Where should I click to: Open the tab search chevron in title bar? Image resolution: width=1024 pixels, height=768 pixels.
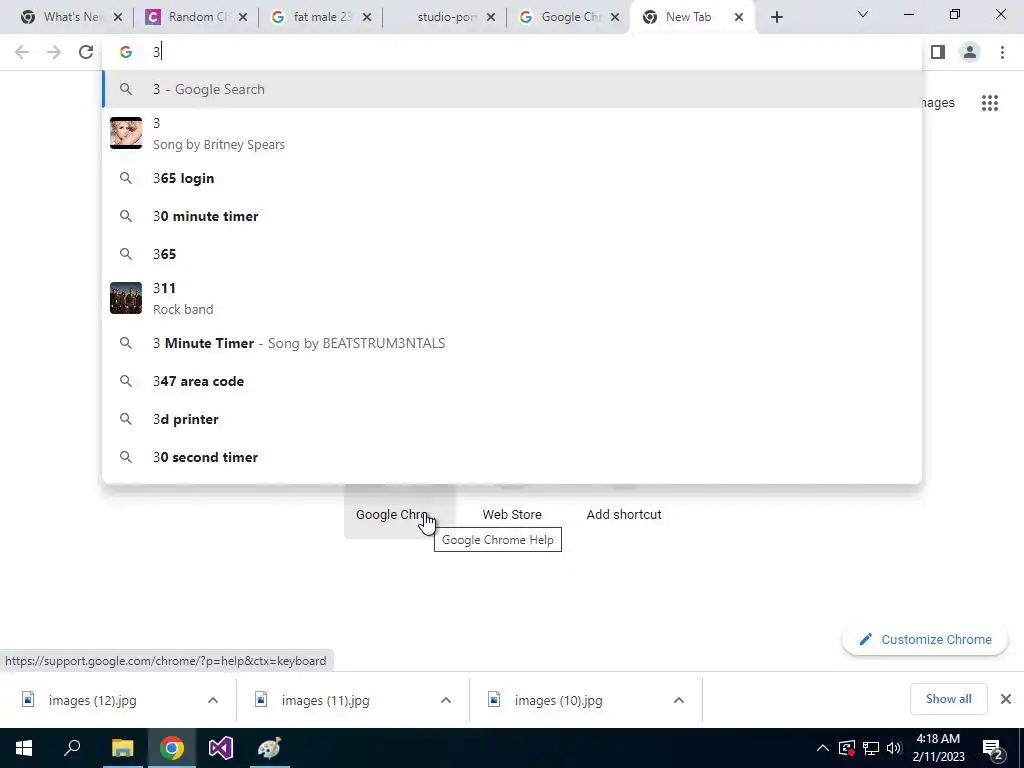[863, 14]
